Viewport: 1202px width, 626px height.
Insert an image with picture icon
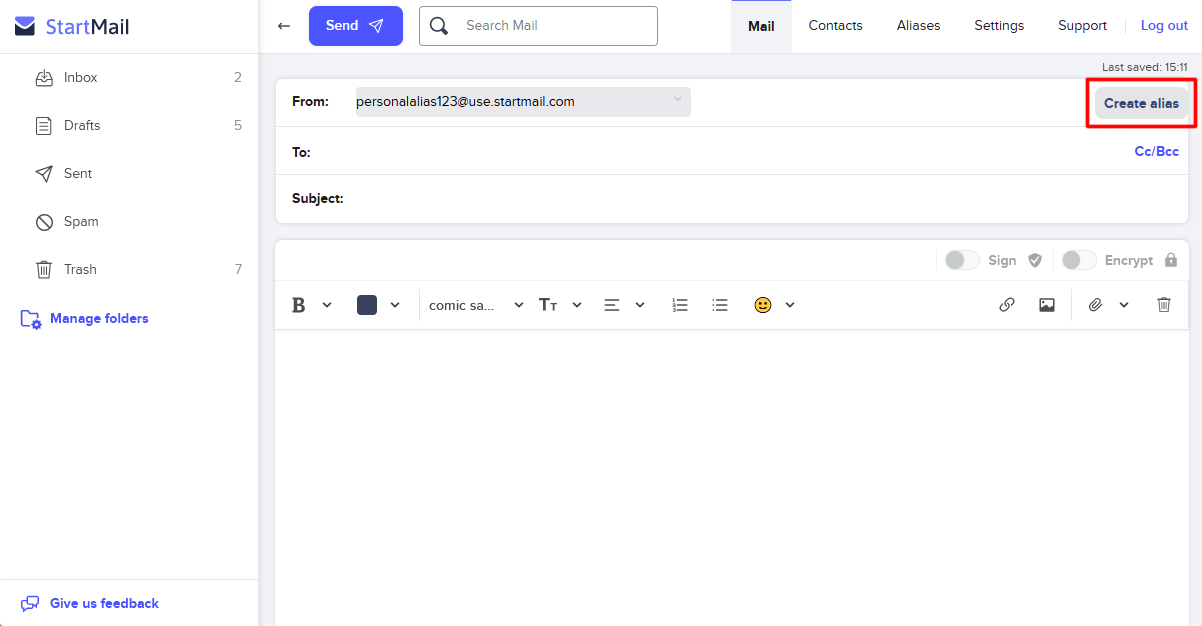tap(1047, 305)
